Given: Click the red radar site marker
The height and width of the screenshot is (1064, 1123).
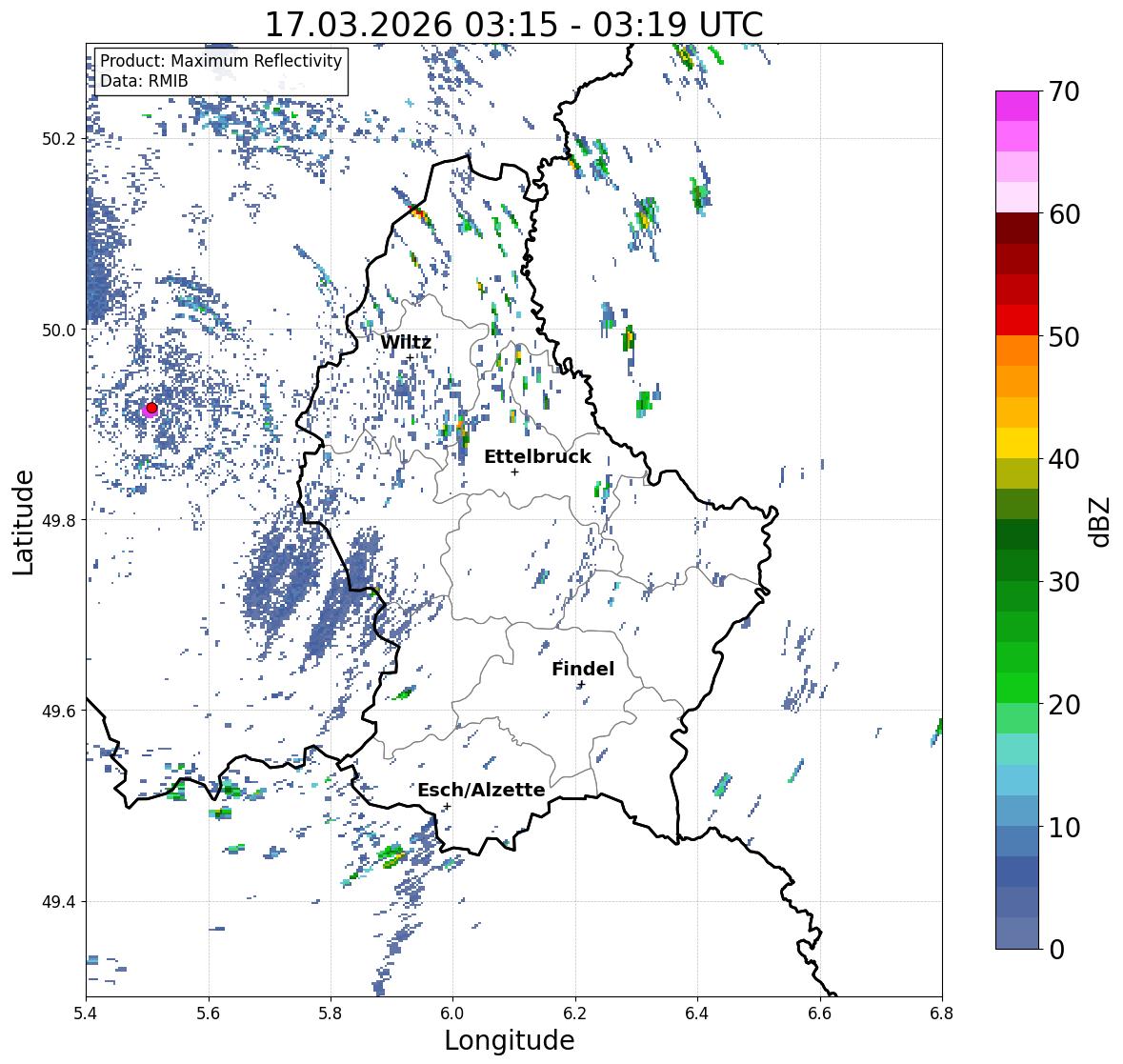Looking at the screenshot, I should click(151, 408).
